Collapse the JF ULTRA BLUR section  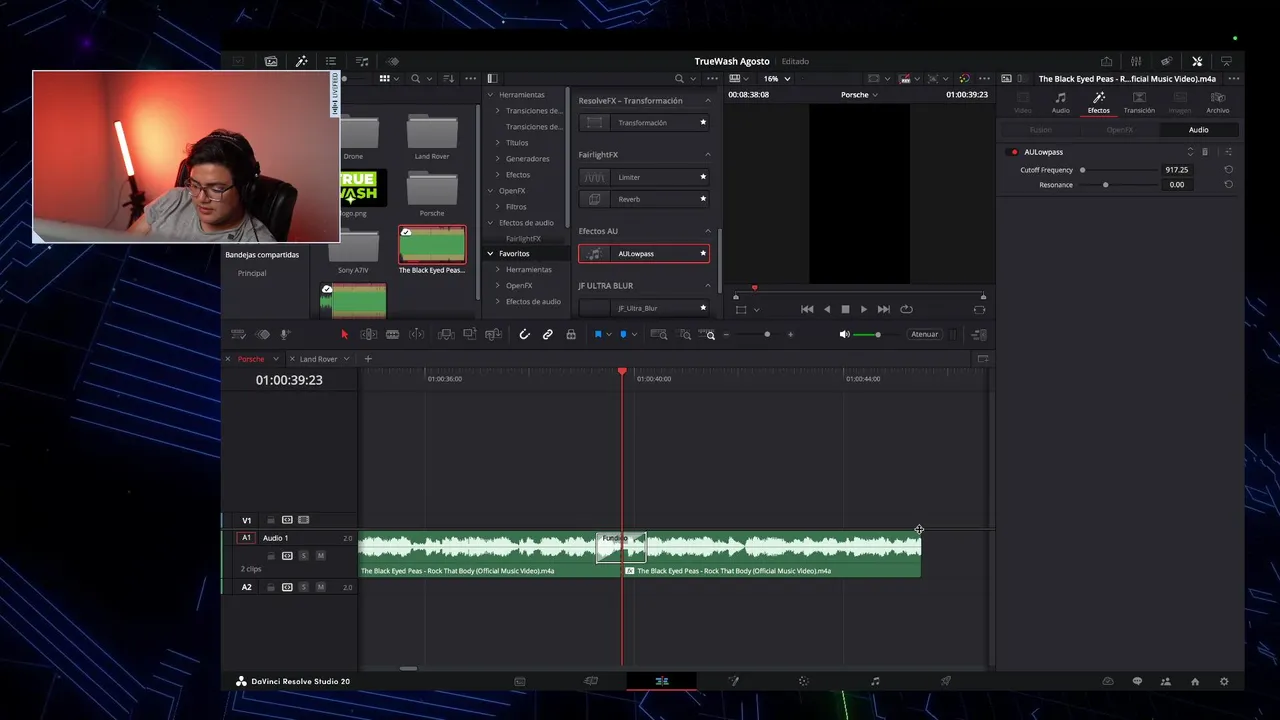[708, 286]
